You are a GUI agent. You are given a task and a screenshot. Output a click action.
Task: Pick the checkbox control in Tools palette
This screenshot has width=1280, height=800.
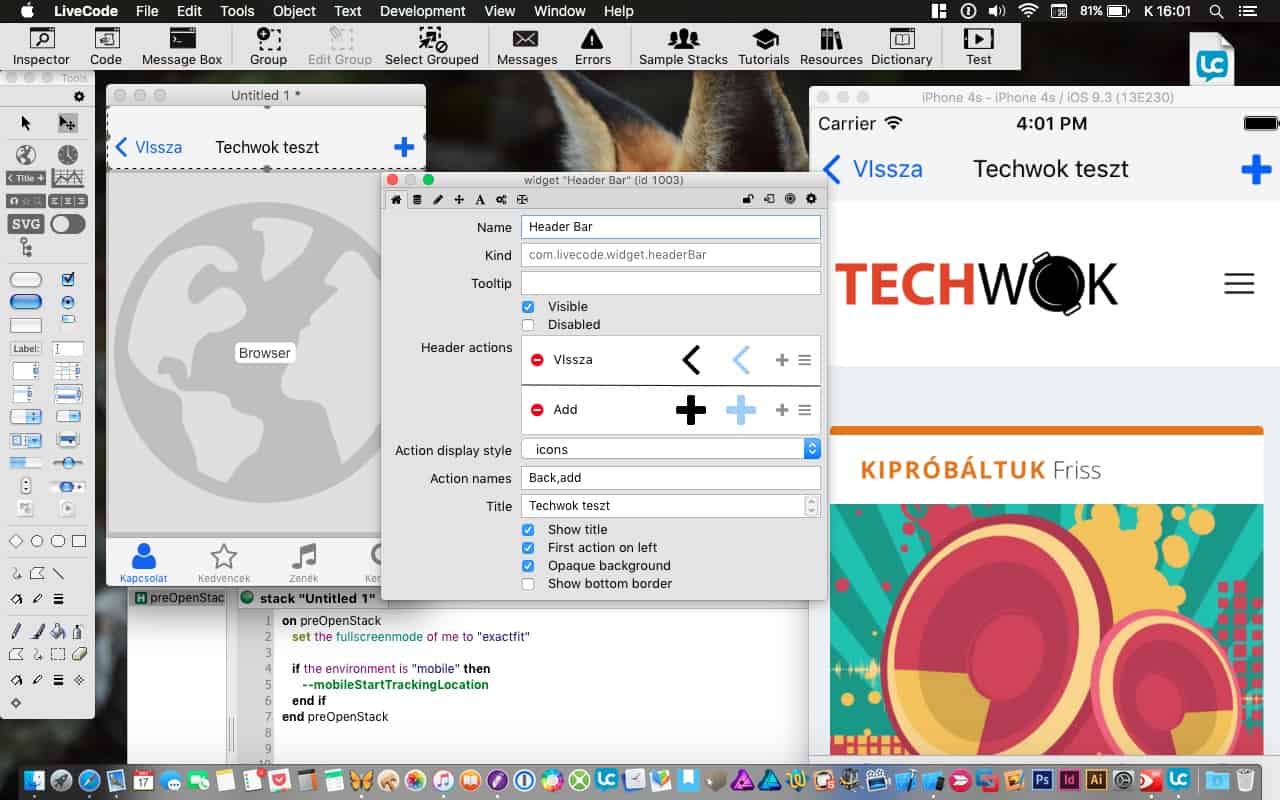pos(68,279)
